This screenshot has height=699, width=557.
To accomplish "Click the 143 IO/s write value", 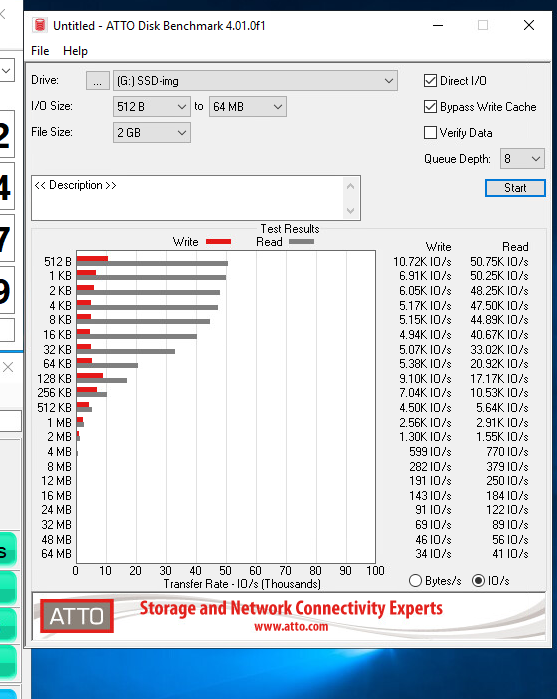I will (x=430, y=496).
